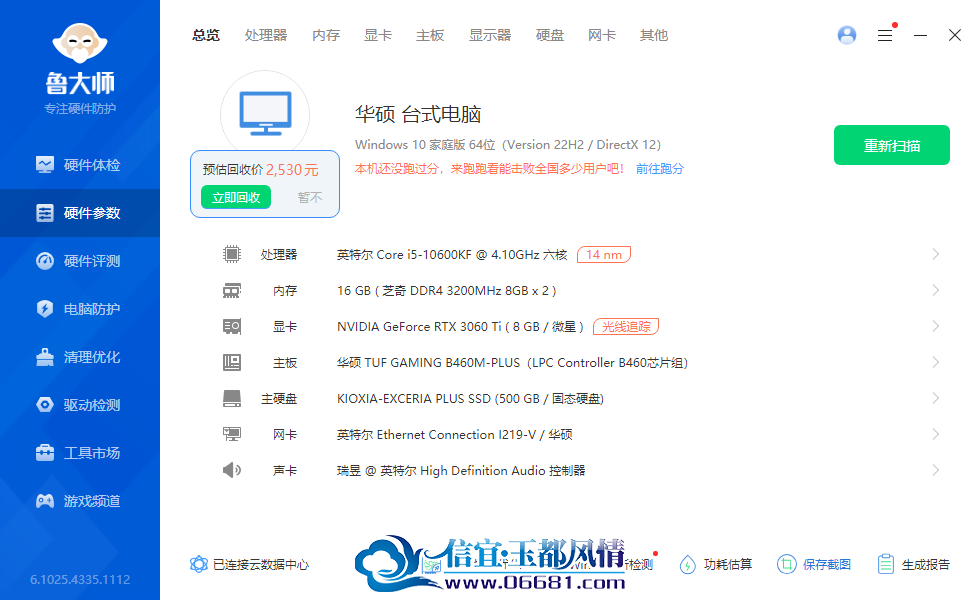Switch to the 显示器 tab
The image size is (980, 600).
click(490, 36)
